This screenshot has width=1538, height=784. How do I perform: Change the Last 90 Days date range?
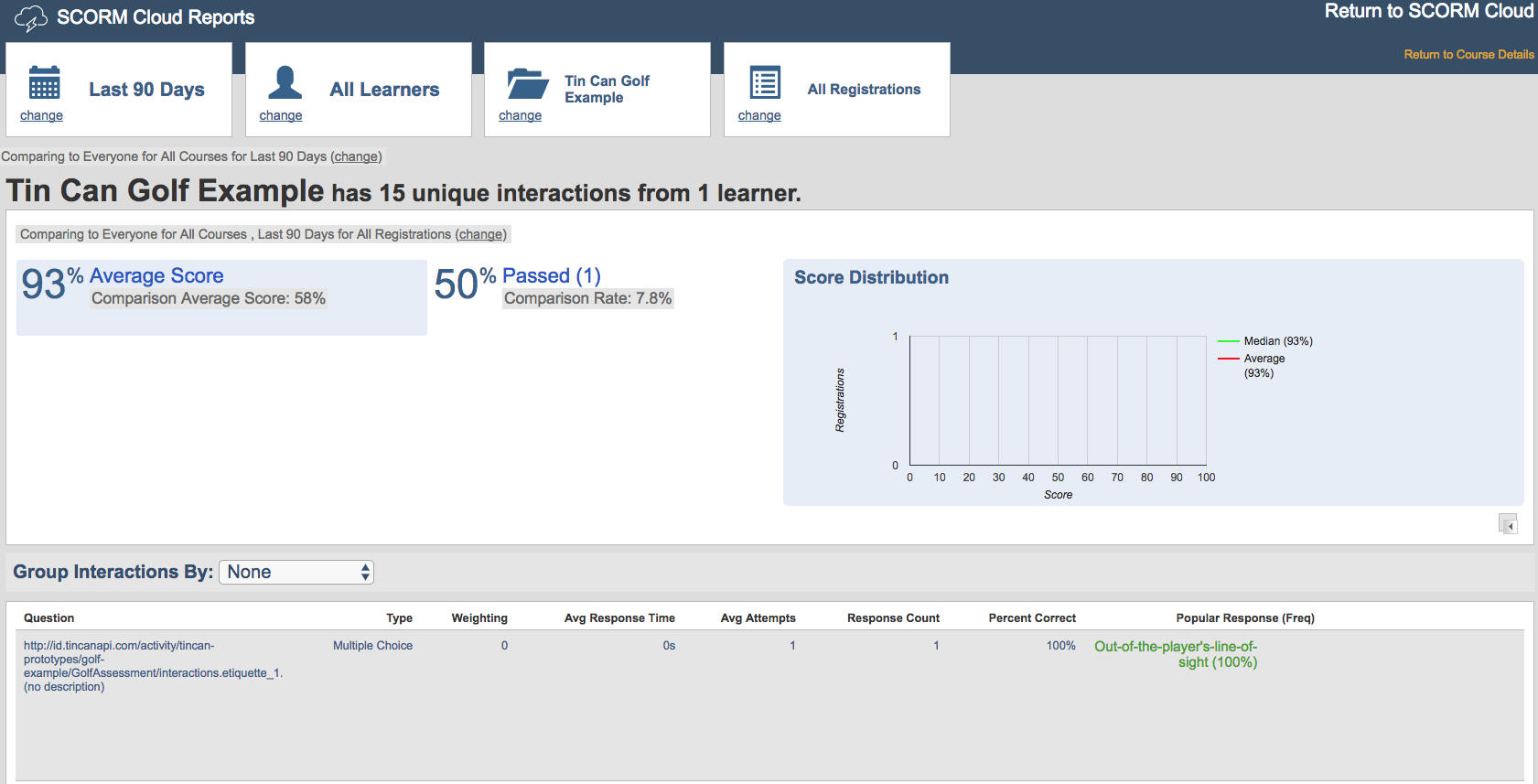point(41,115)
